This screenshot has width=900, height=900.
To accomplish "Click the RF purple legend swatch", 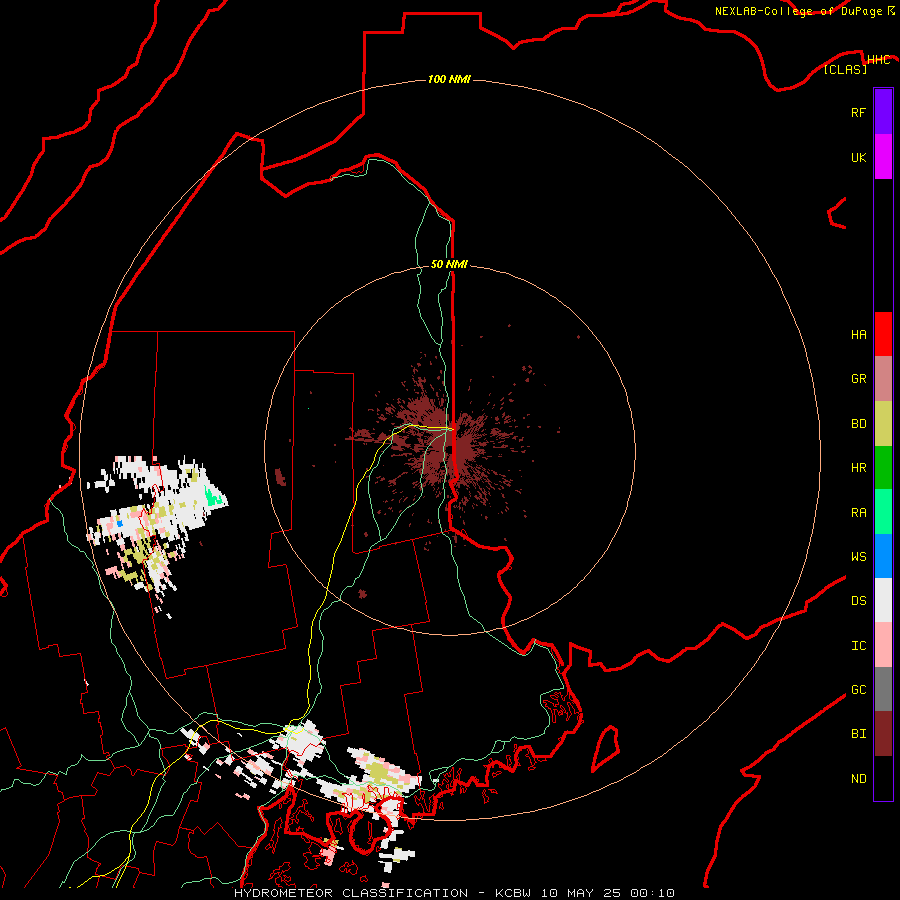I will [x=883, y=112].
